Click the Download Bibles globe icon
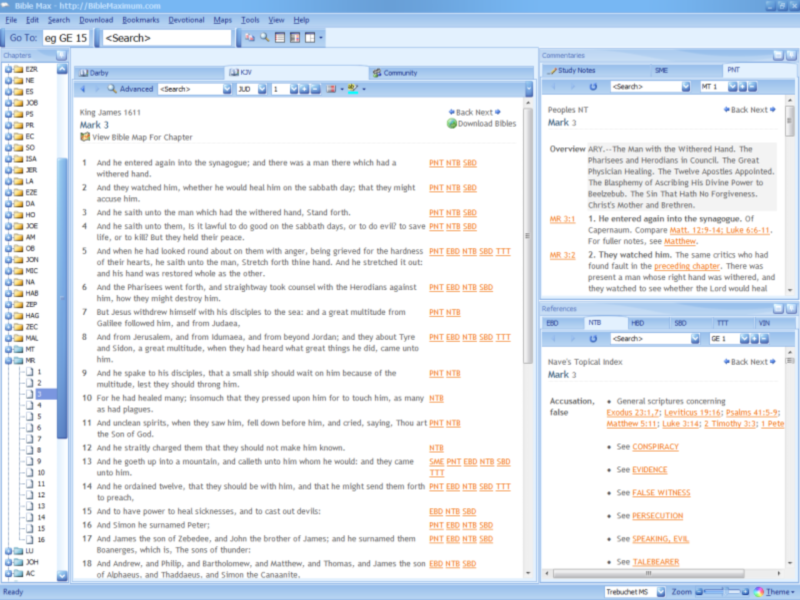Screen dimensions: 800x600 tap(452, 124)
